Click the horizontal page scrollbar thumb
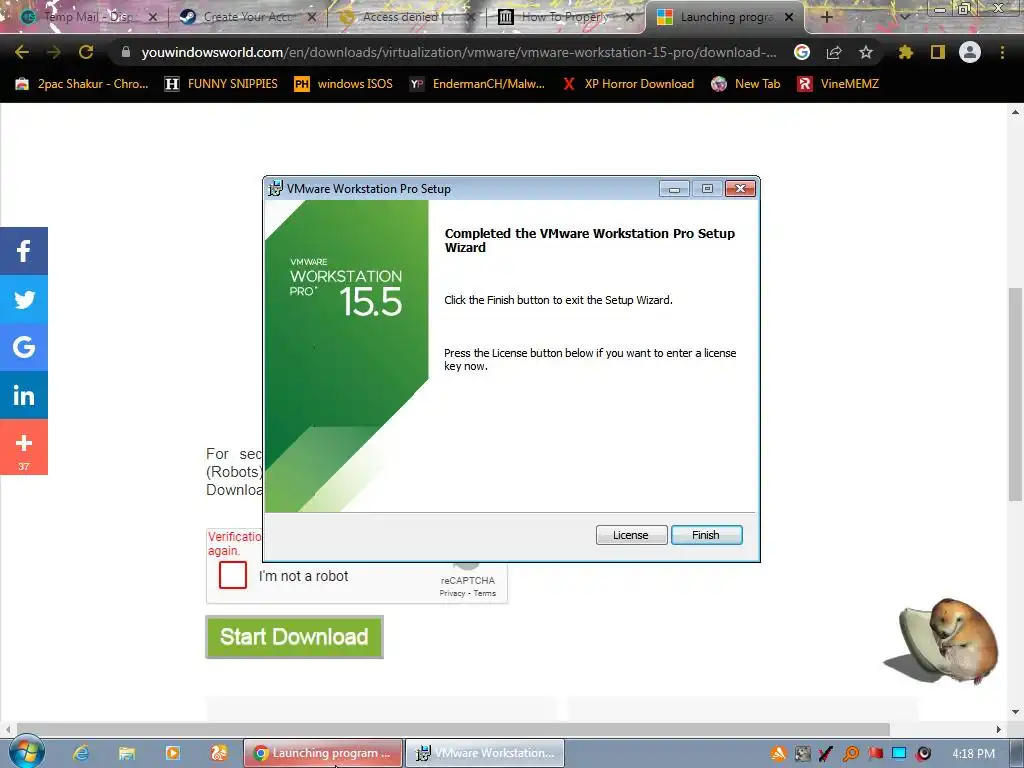This screenshot has height=768, width=1024. (453, 729)
